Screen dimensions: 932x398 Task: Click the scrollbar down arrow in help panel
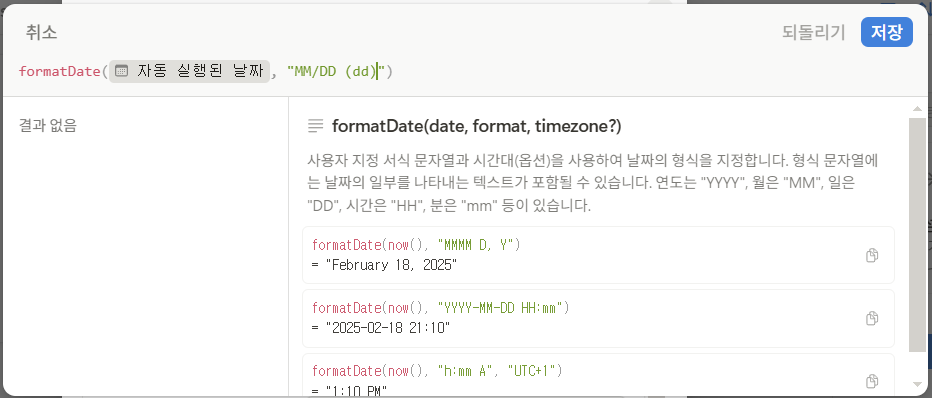pos(917,384)
